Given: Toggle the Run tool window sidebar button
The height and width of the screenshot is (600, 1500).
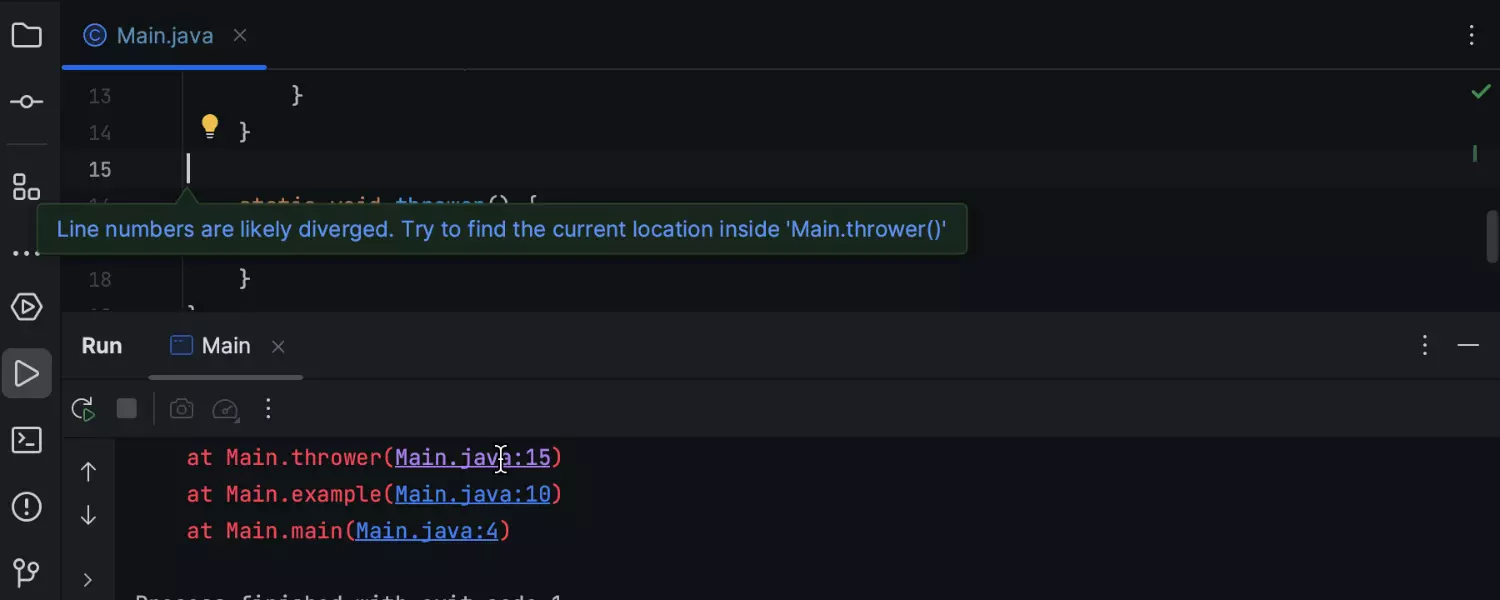Looking at the screenshot, I should tap(26, 374).
